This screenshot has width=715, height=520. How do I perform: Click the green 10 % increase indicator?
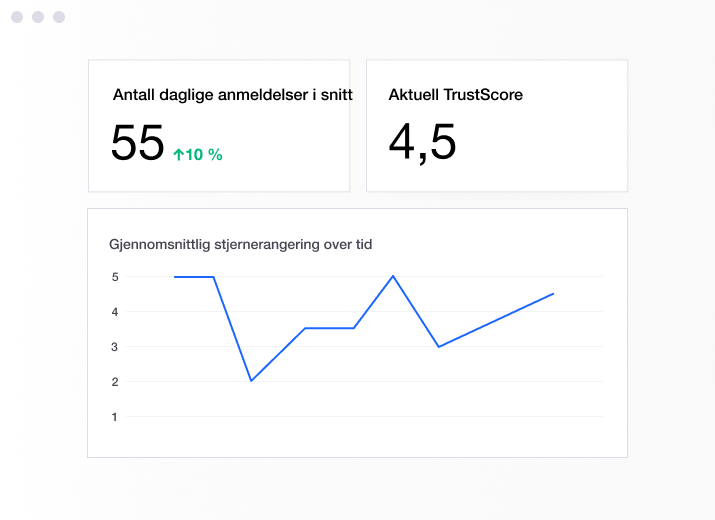coord(198,155)
